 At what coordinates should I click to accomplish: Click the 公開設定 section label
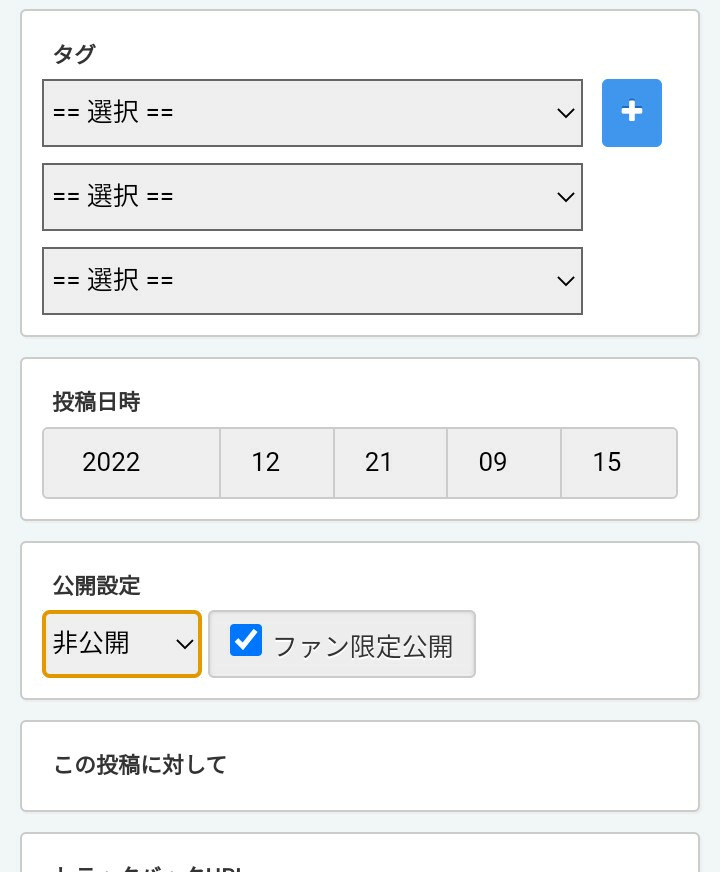96,586
